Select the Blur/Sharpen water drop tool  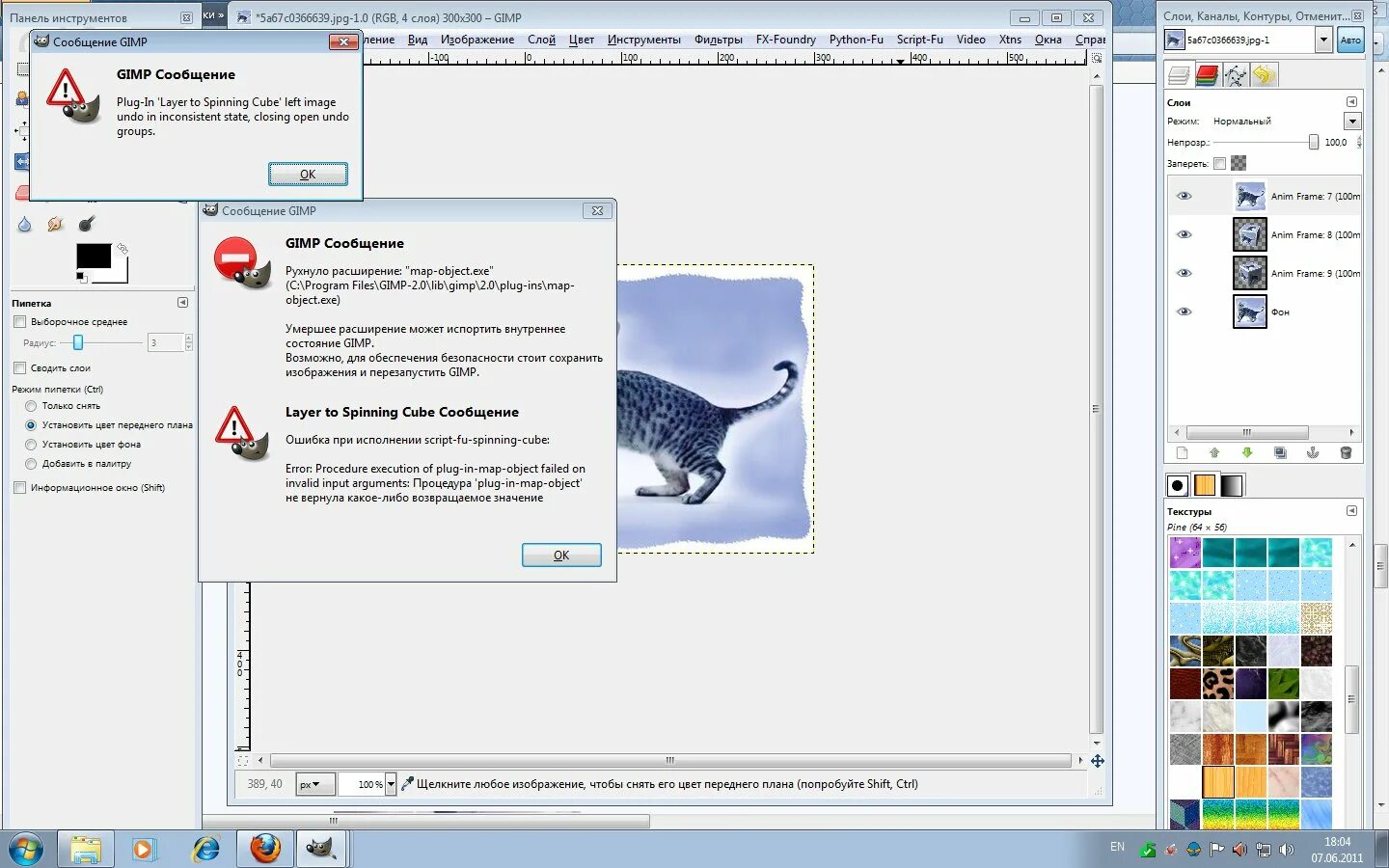click(24, 224)
